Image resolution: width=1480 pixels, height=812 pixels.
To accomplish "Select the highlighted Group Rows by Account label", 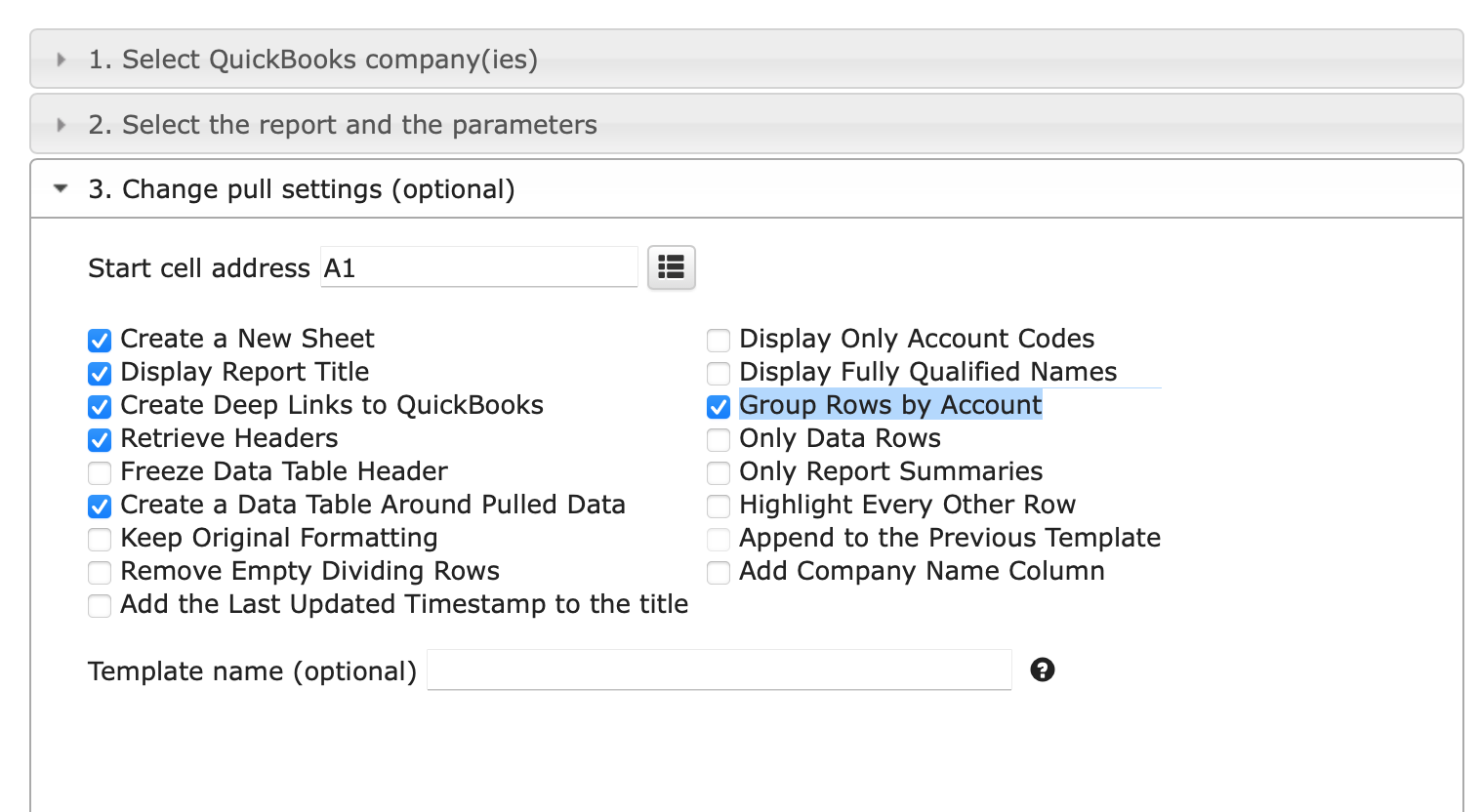I will click(x=890, y=405).
